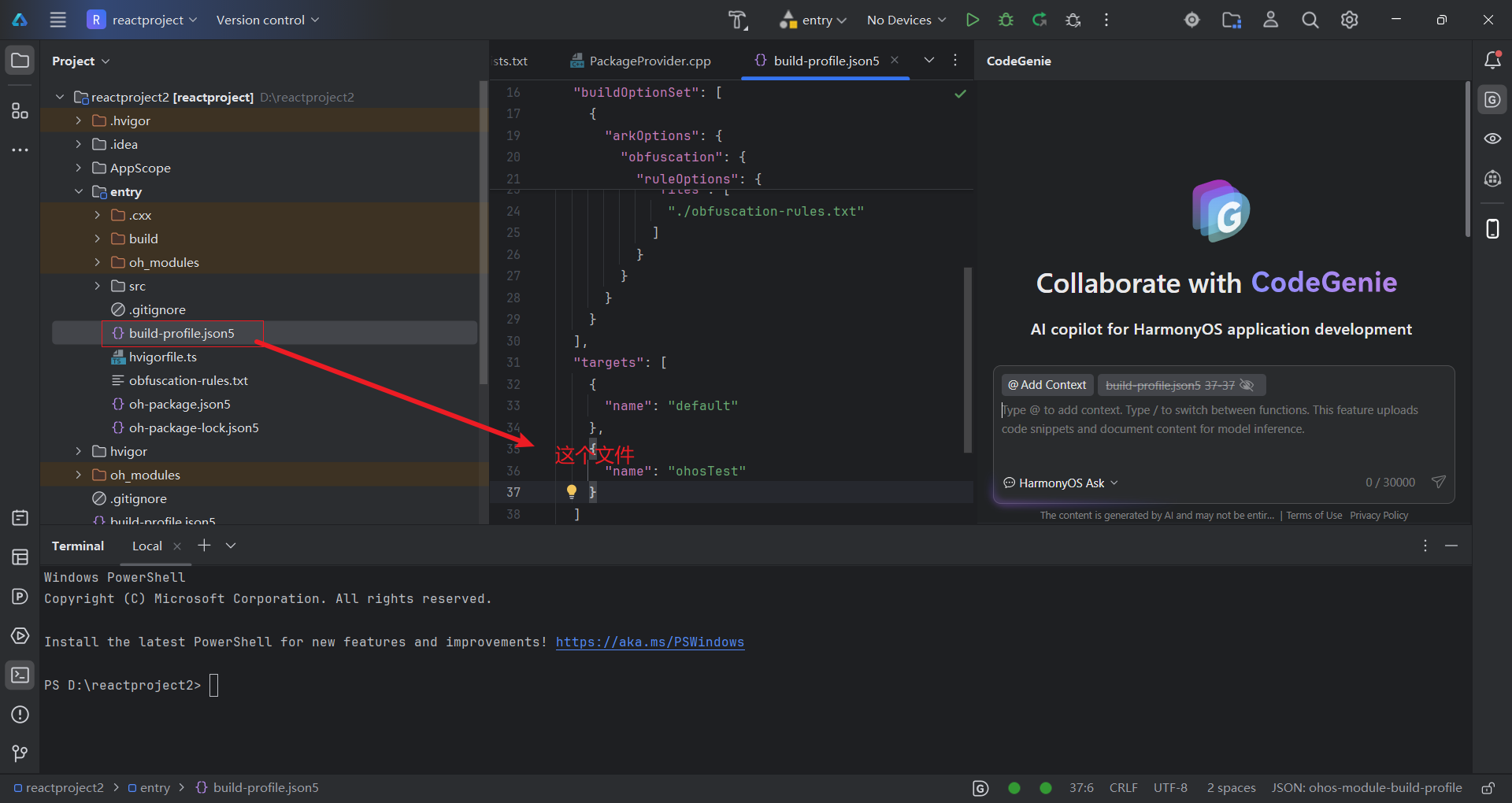This screenshot has width=1512, height=803.
Task: Open Project view mode dropdown
Action: click(x=80, y=61)
